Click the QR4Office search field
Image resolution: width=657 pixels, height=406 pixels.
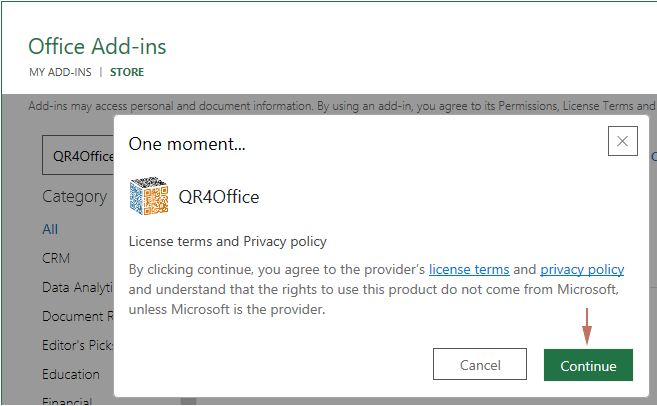click(78, 156)
